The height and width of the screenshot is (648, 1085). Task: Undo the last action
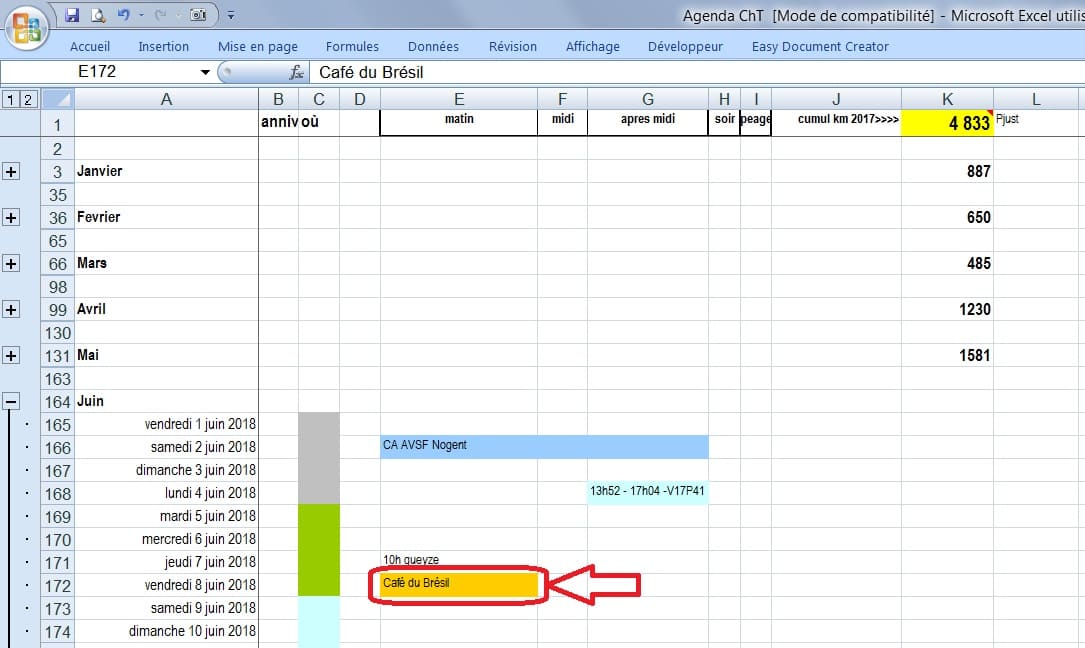[123, 15]
